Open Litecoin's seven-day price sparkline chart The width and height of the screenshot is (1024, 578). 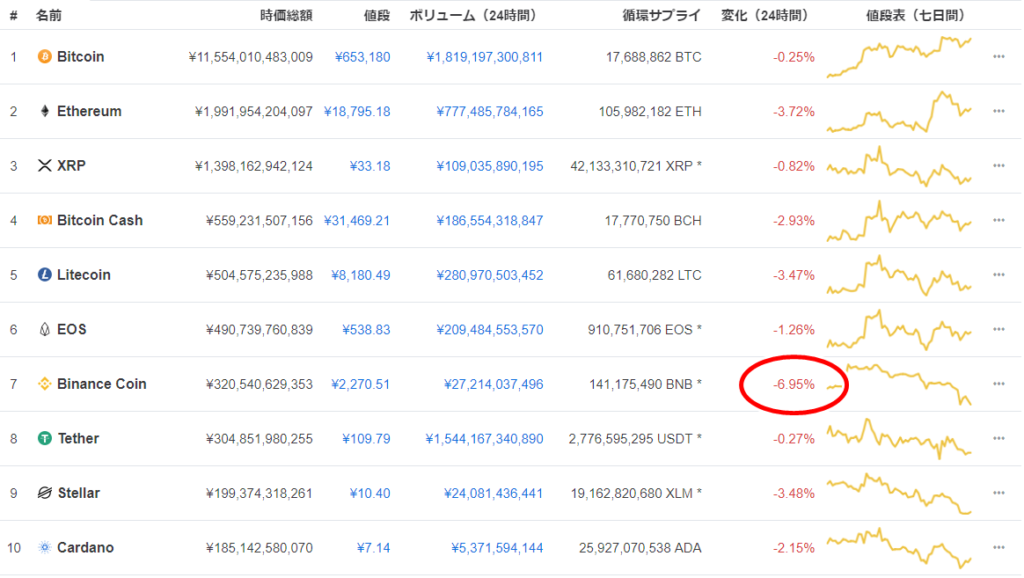899,275
